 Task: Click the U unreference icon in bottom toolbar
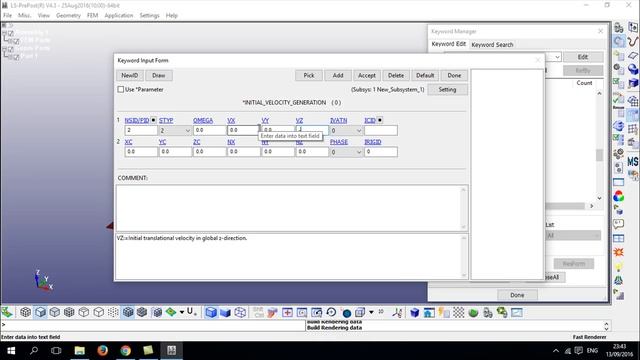pyautogui.click(x=191, y=312)
